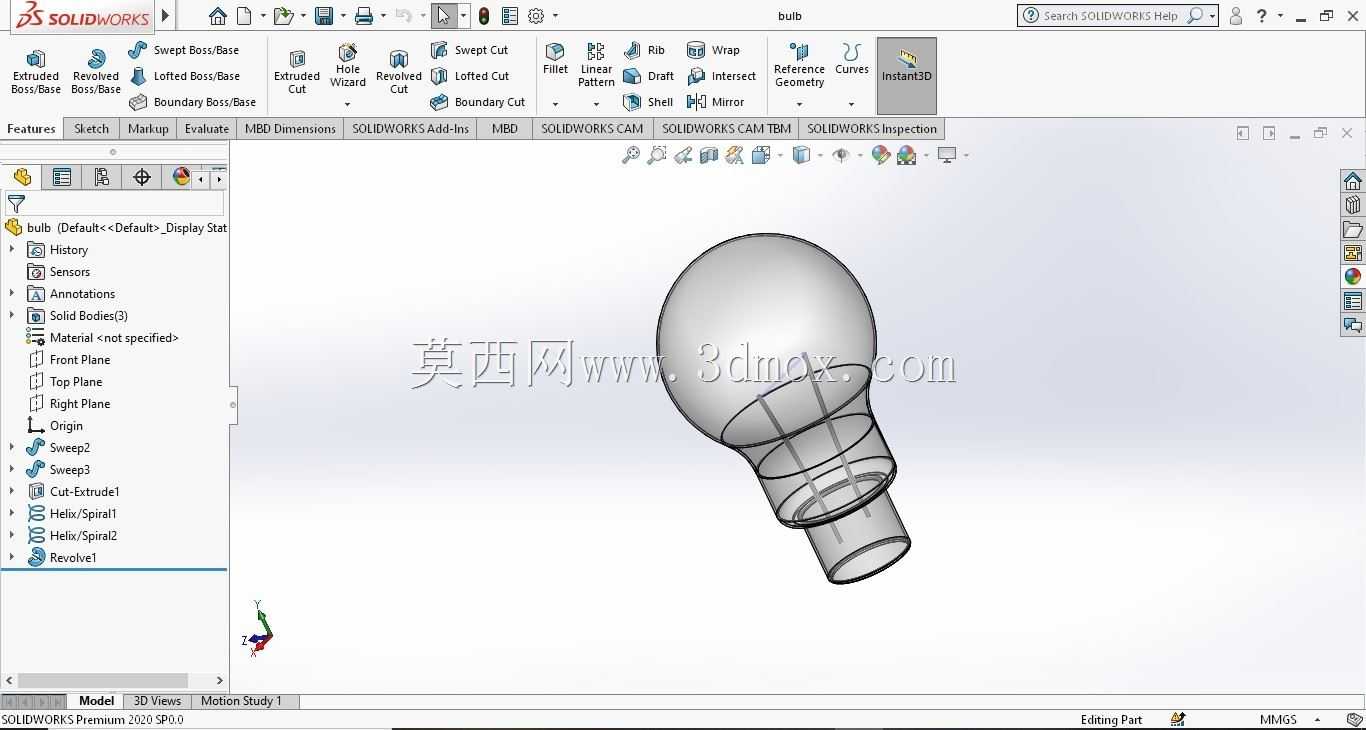Open Section View tool
1366x730 pixels.
[x=709, y=155]
